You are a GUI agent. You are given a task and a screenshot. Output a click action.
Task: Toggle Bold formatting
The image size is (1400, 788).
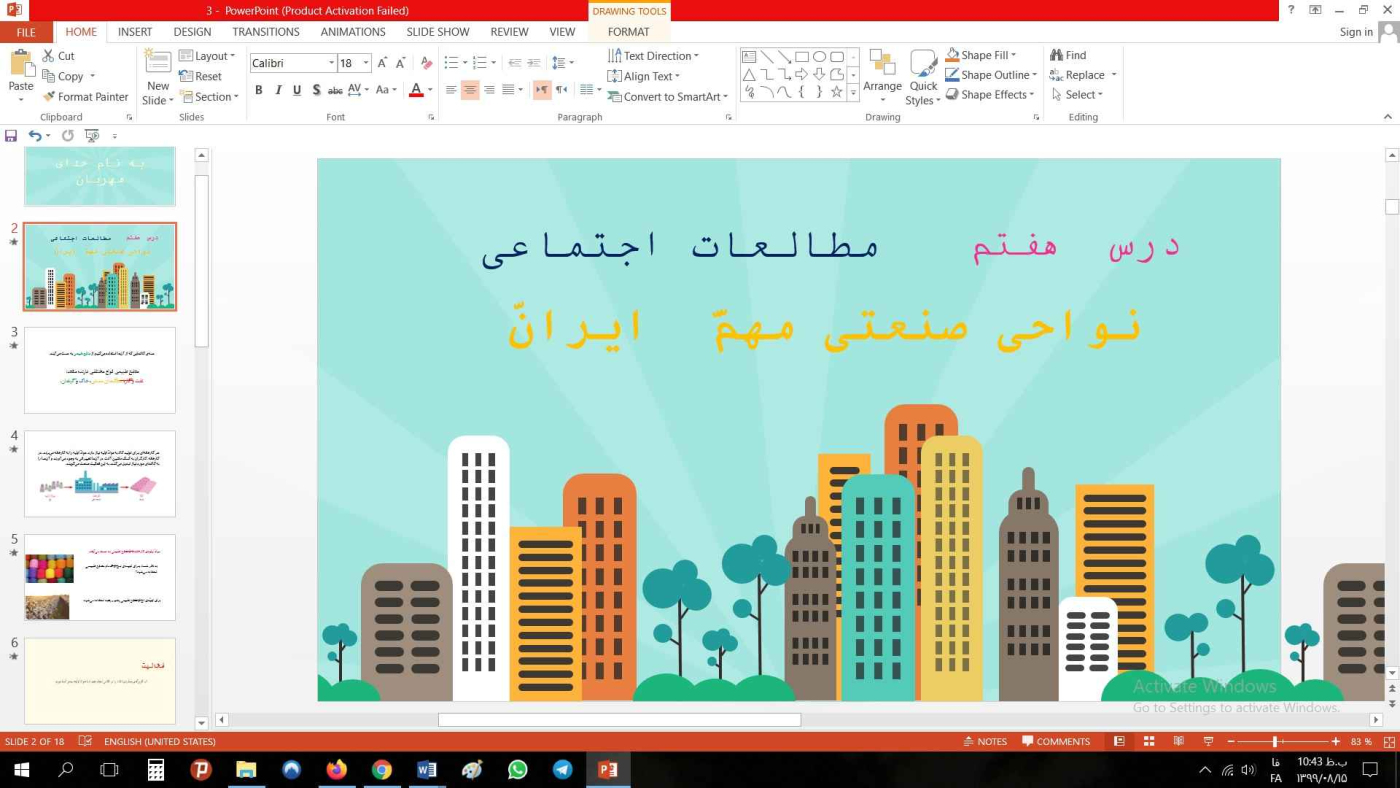(258, 90)
